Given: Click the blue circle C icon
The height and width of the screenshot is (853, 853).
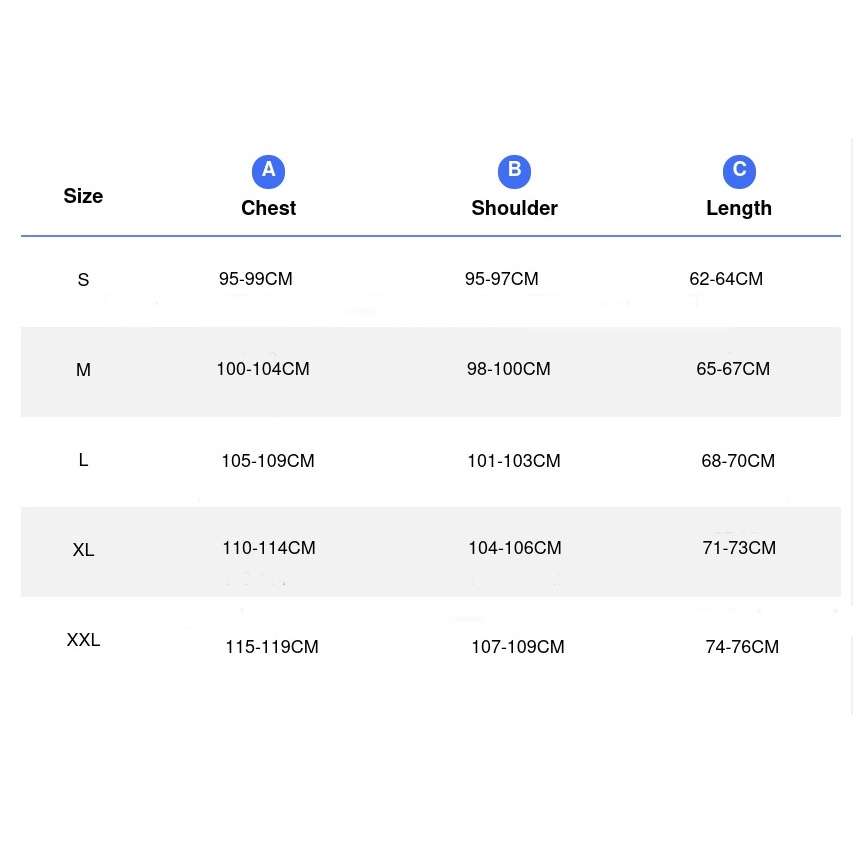Looking at the screenshot, I should click(739, 171).
